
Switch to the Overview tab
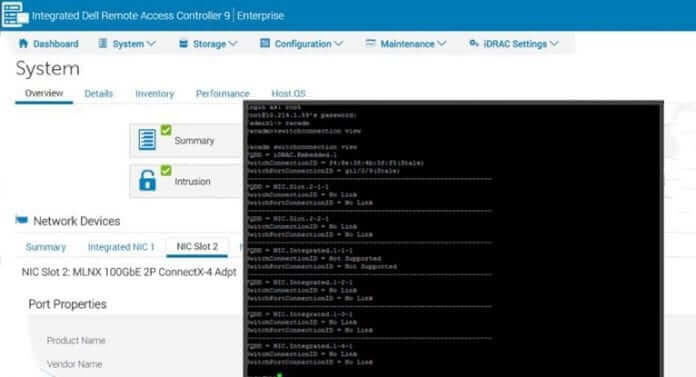44,93
